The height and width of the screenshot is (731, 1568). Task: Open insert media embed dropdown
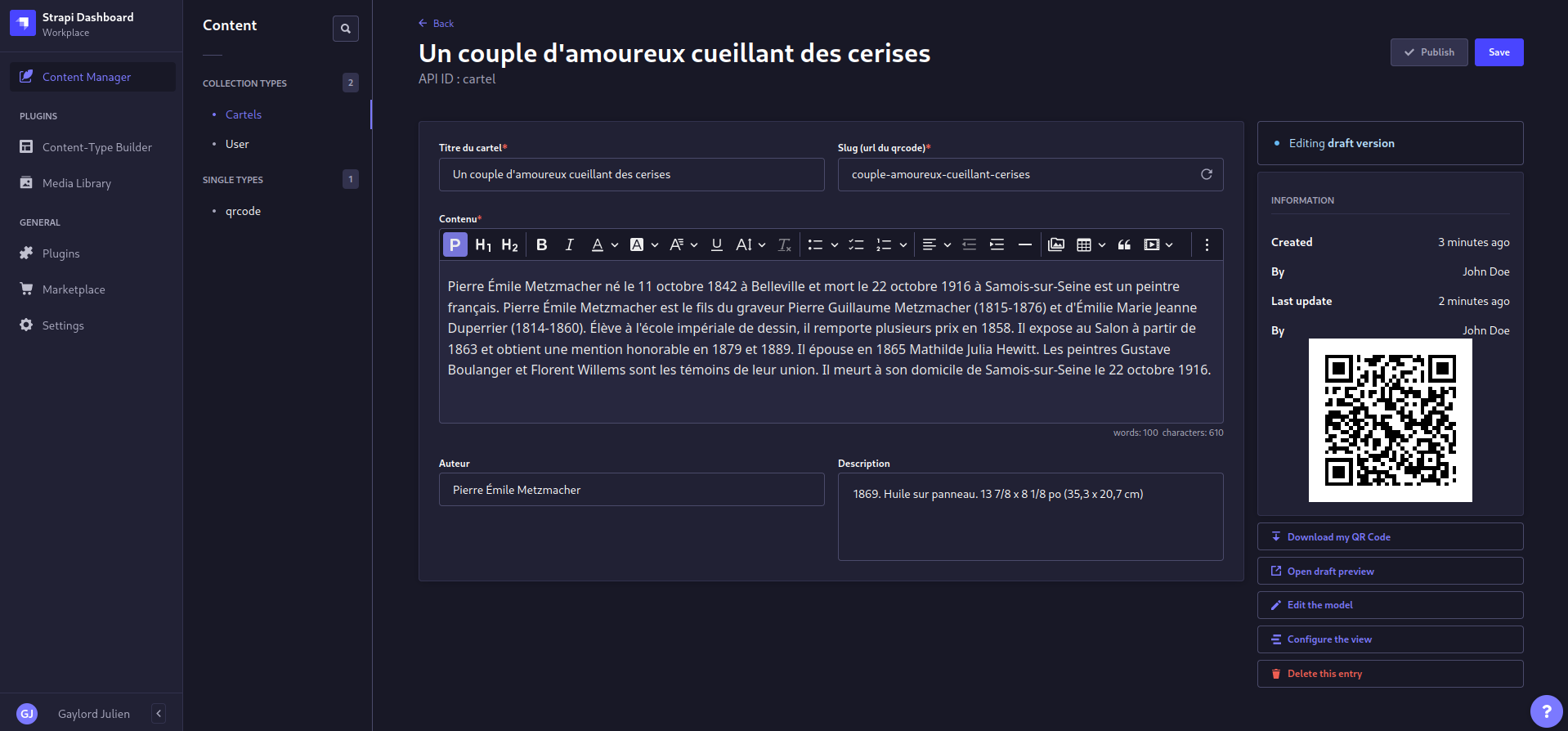pos(1158,244)
